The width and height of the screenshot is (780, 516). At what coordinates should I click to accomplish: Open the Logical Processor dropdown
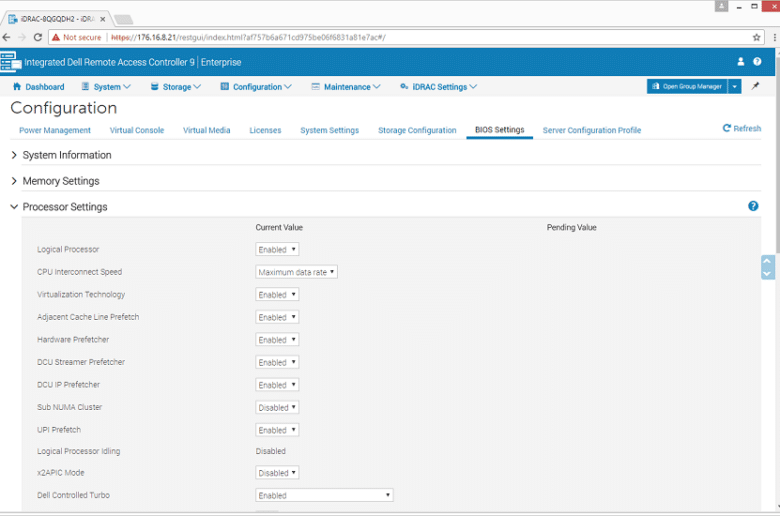[277, 249]
